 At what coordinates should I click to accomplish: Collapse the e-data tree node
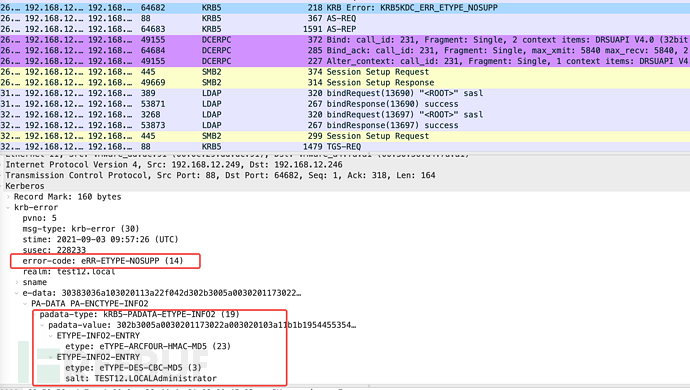pyautogui.click(x=17, y=293)
